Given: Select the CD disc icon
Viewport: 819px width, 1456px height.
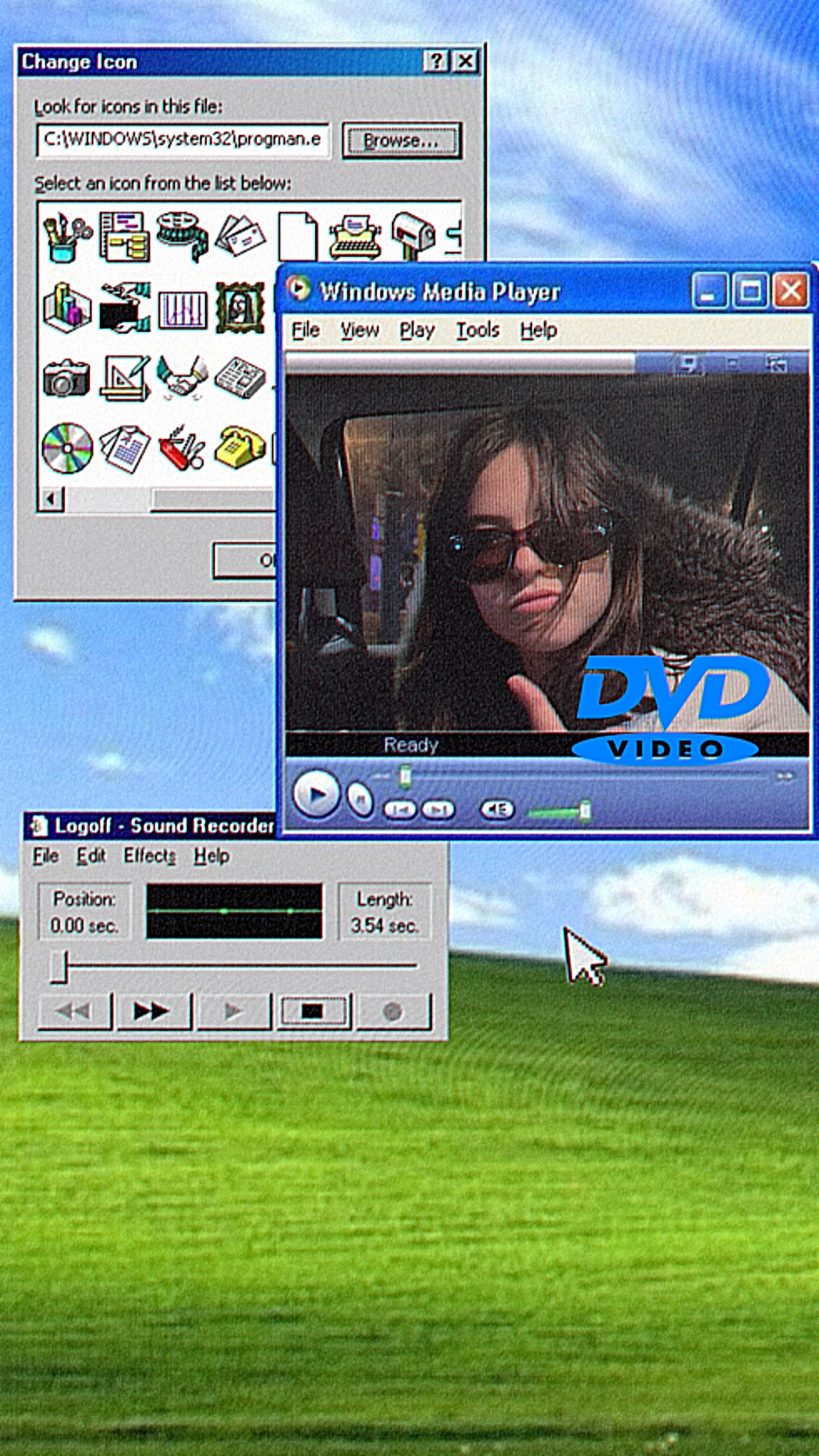Looking at the screenshot, I should (x=67, y=448).
